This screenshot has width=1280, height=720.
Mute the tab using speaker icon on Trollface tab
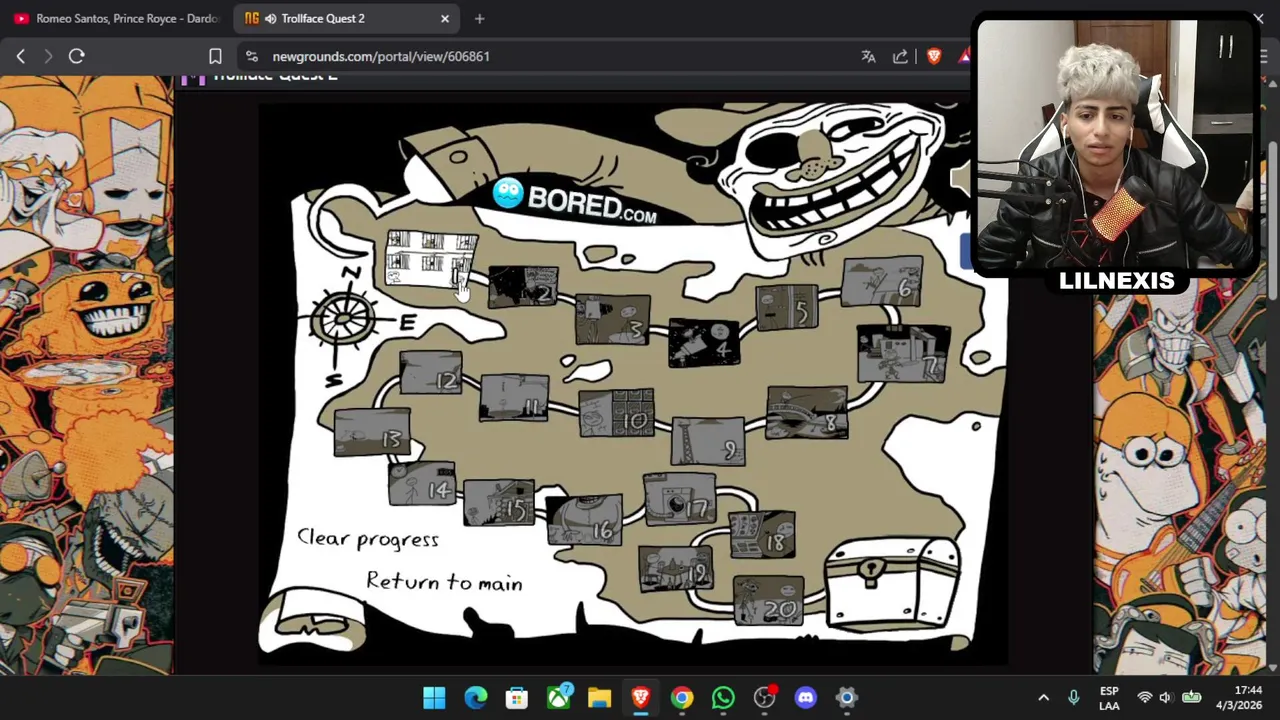point(270,18)
